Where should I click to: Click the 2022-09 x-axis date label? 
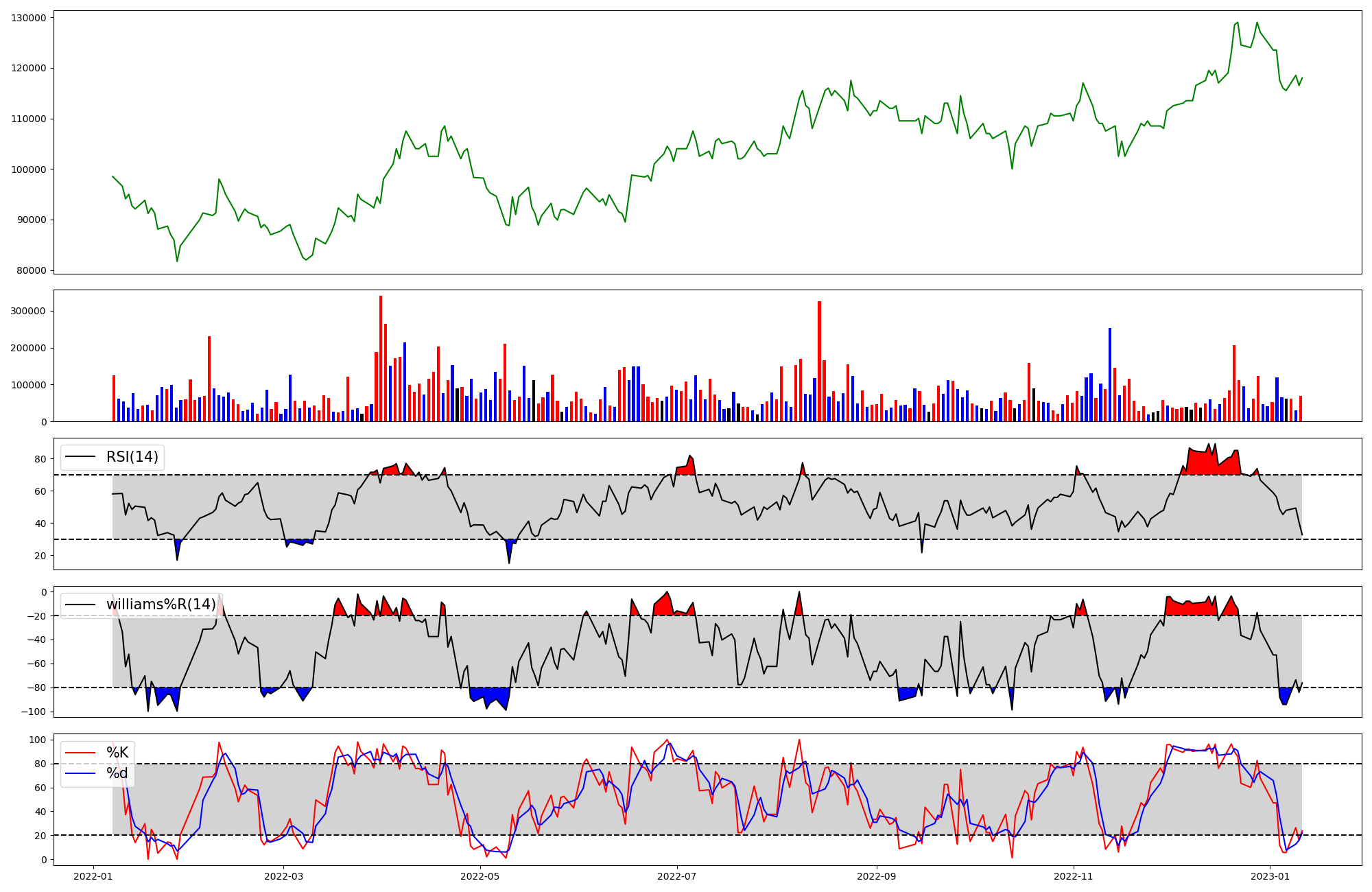[876, 876]
